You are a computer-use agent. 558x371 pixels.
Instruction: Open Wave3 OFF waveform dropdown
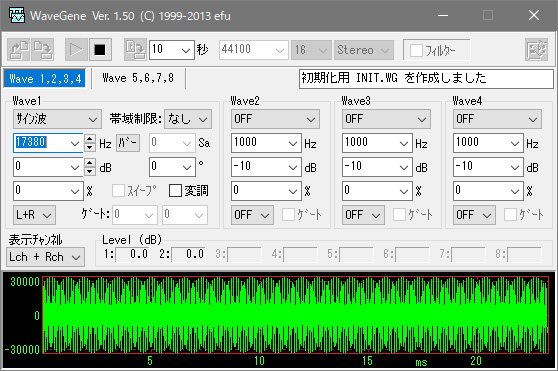386,119
